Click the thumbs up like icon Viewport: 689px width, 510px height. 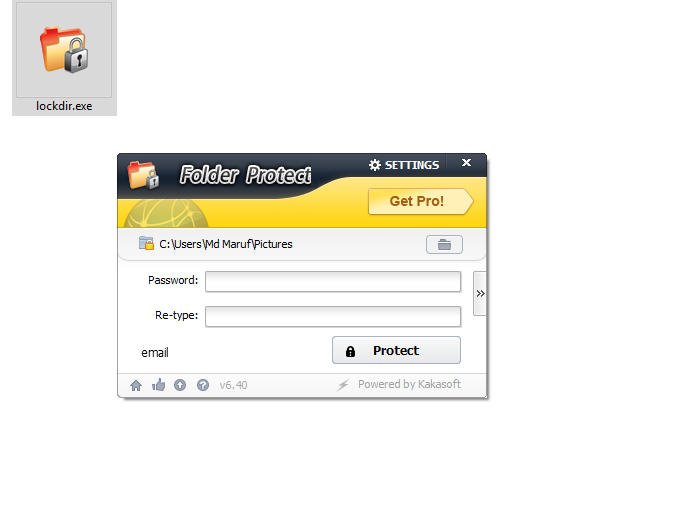(158, 385)
